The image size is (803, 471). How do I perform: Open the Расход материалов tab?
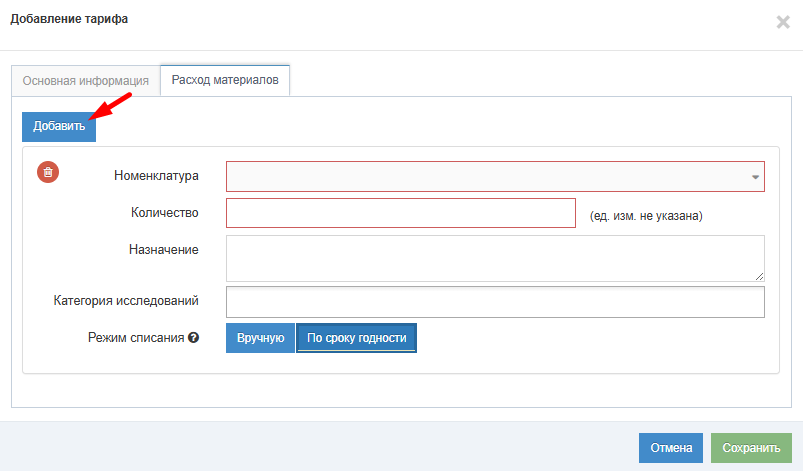(x=225, y=80)
